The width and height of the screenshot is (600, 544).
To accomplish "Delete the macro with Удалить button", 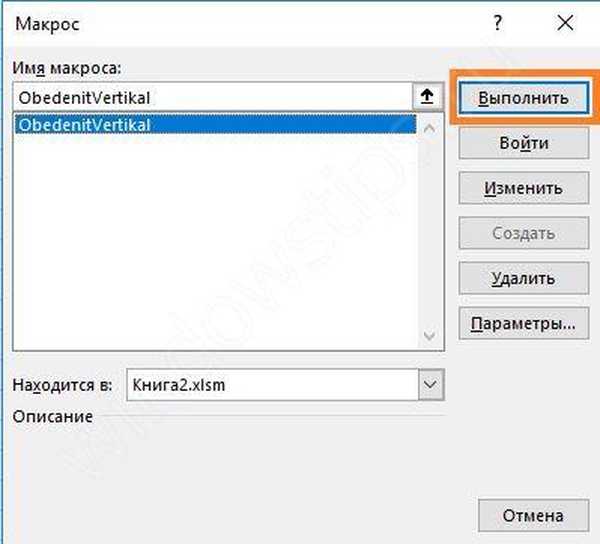I will tap(522, 279).
